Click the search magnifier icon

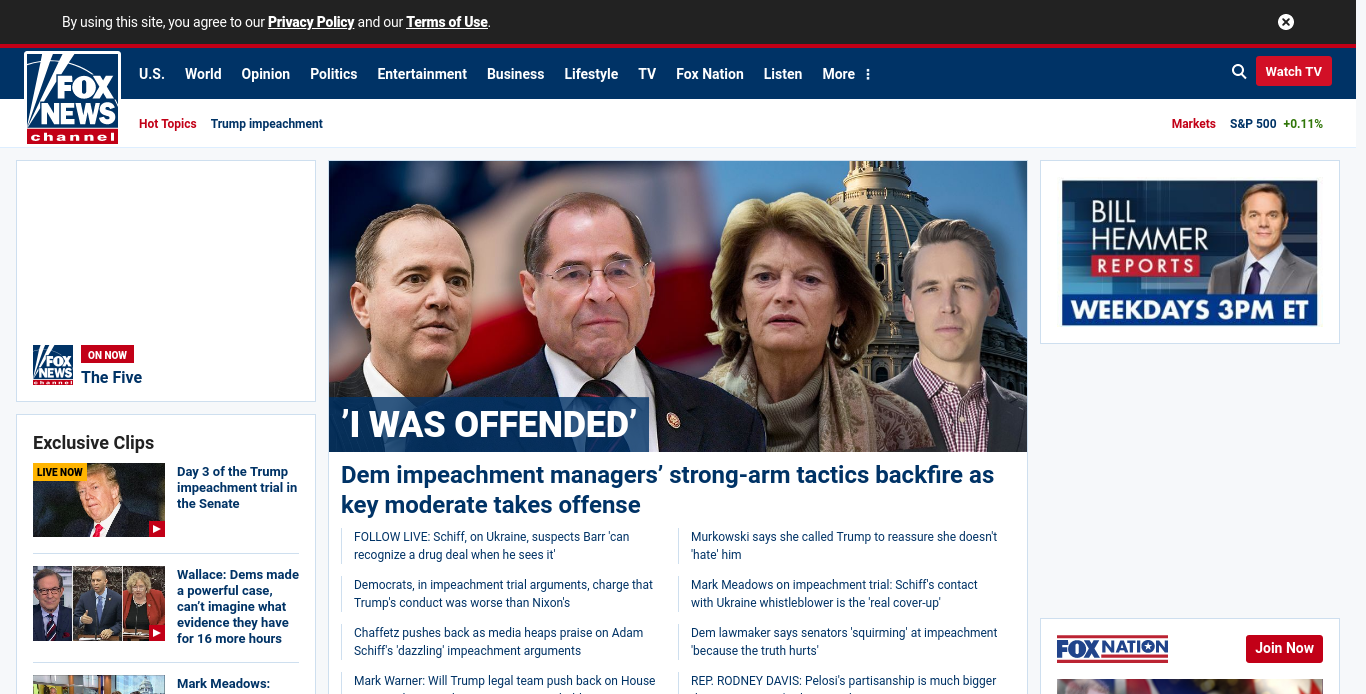[1239, 71]
